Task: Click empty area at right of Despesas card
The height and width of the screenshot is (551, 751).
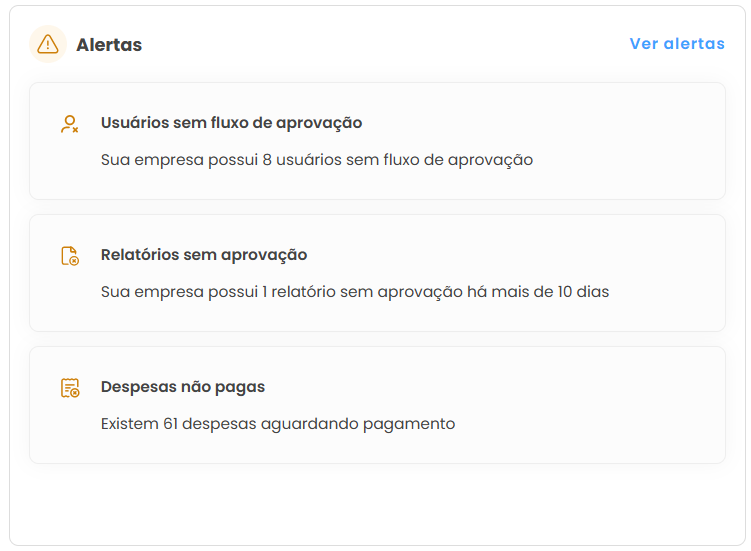Action: pyautogui.click(x=599, y=405)
